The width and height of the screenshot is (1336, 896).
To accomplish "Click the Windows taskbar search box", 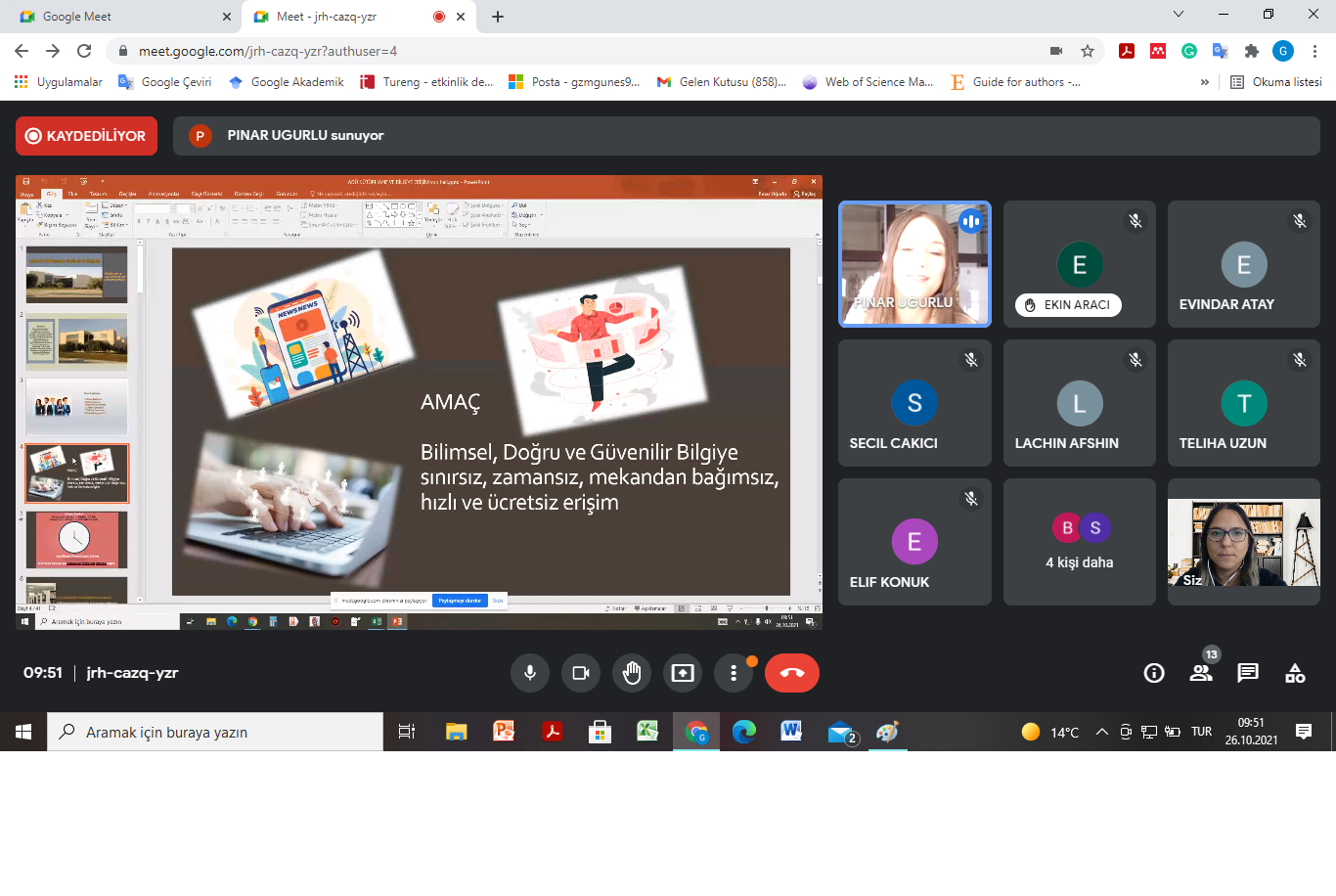I will [215, 732].
